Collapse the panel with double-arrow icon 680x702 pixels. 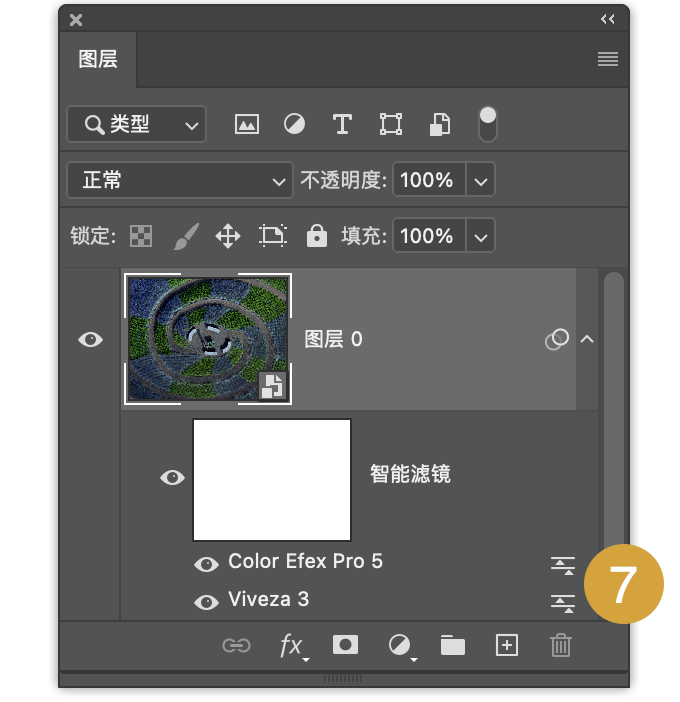[x=607, y=19]
